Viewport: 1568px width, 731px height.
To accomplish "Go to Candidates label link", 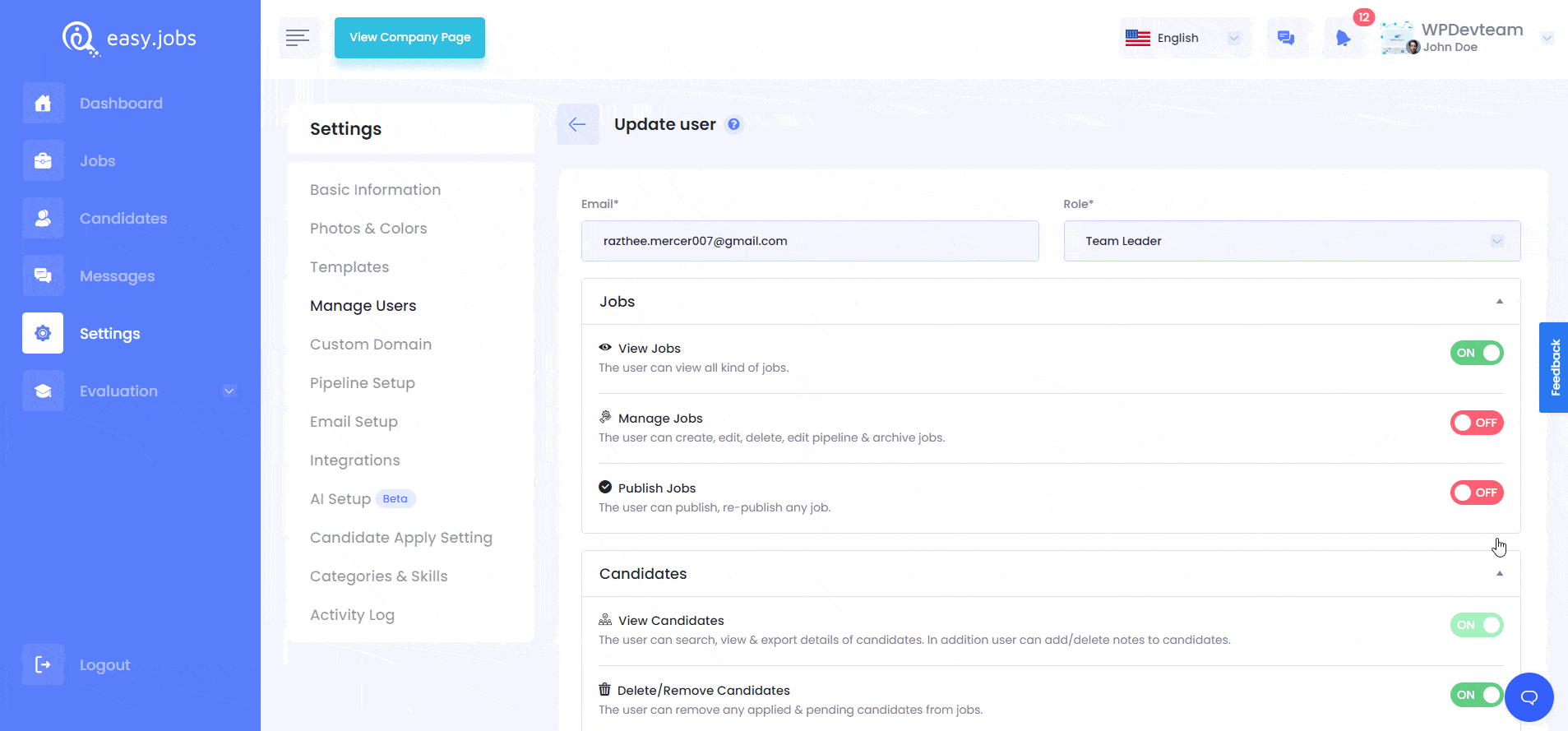I will pos(123,219).
